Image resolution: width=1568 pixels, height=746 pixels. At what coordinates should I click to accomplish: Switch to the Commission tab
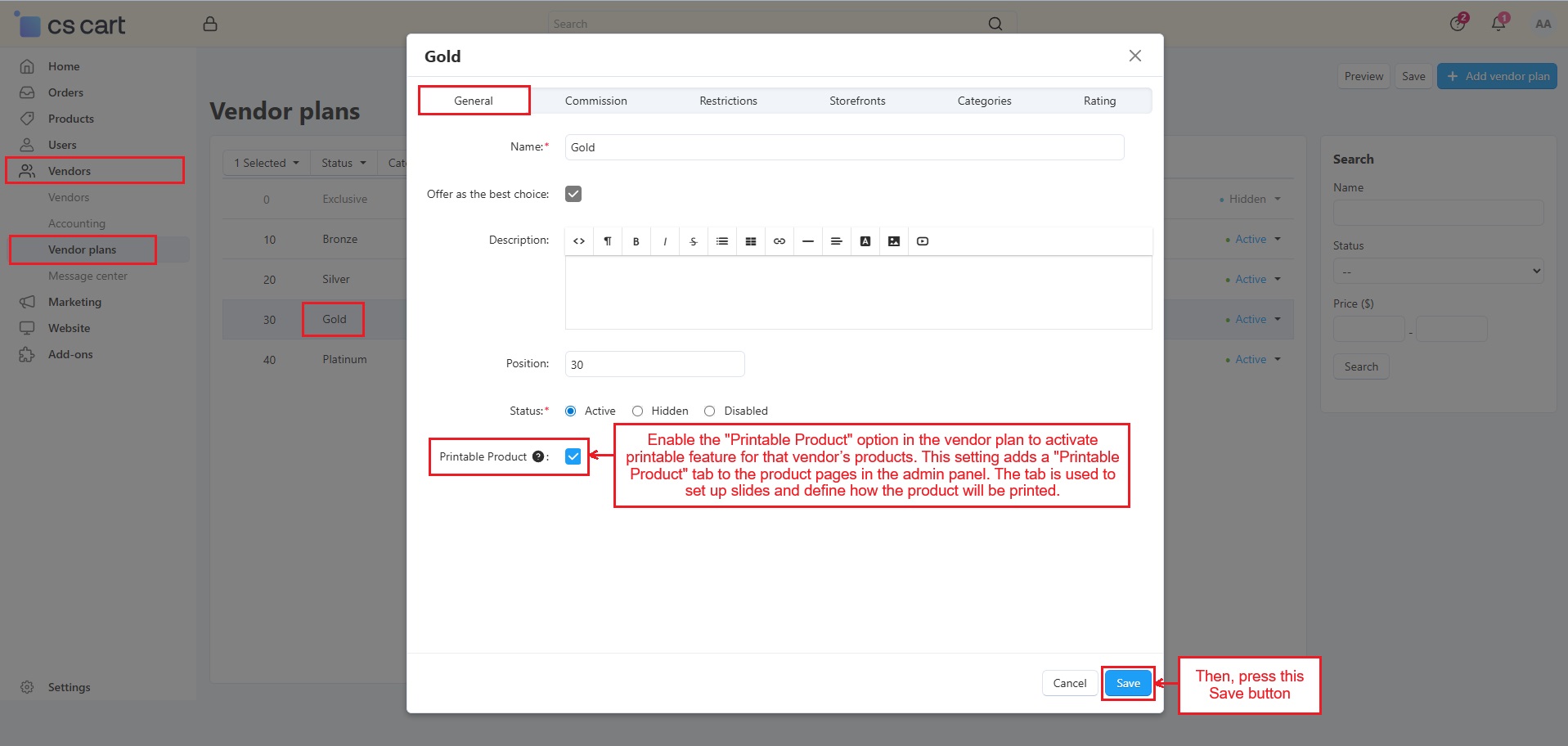point(595,101)
